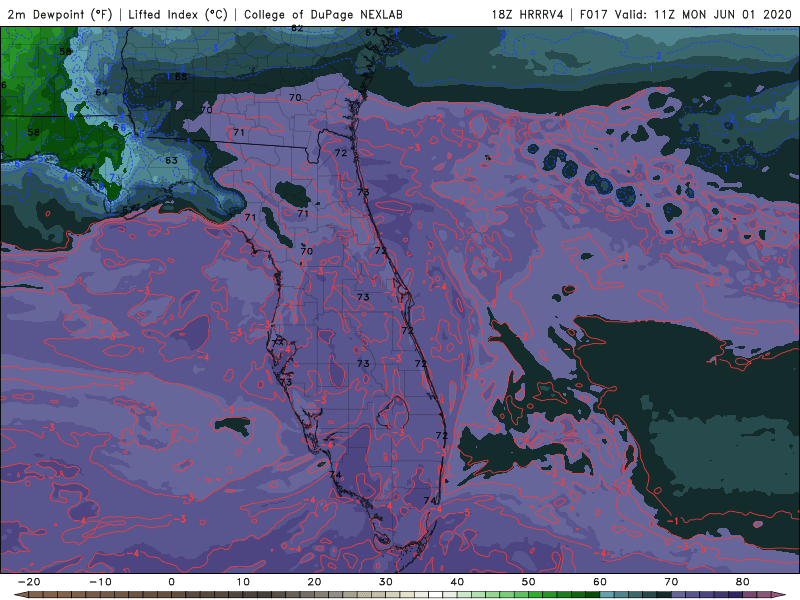
Task: Click the 60 label on color scale
Action: click(600, 582)
